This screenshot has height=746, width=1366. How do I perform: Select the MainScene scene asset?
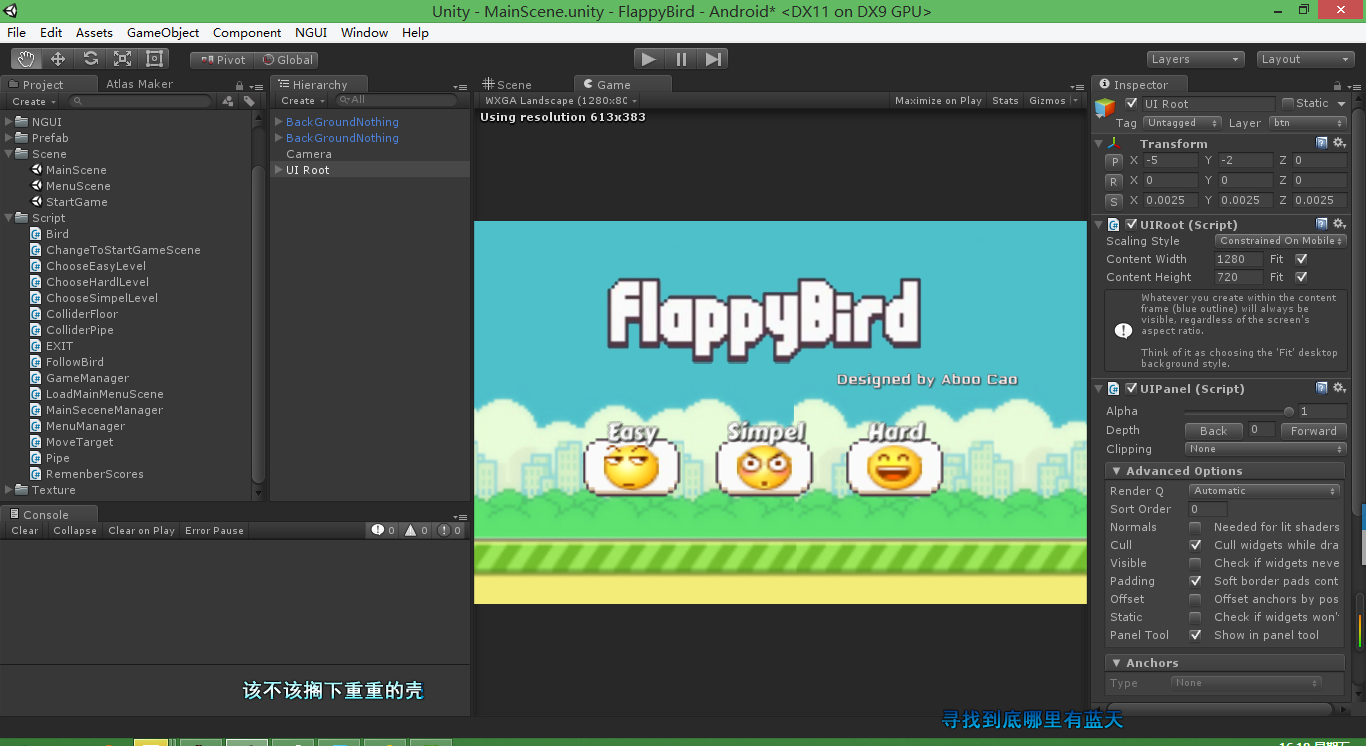76,170
